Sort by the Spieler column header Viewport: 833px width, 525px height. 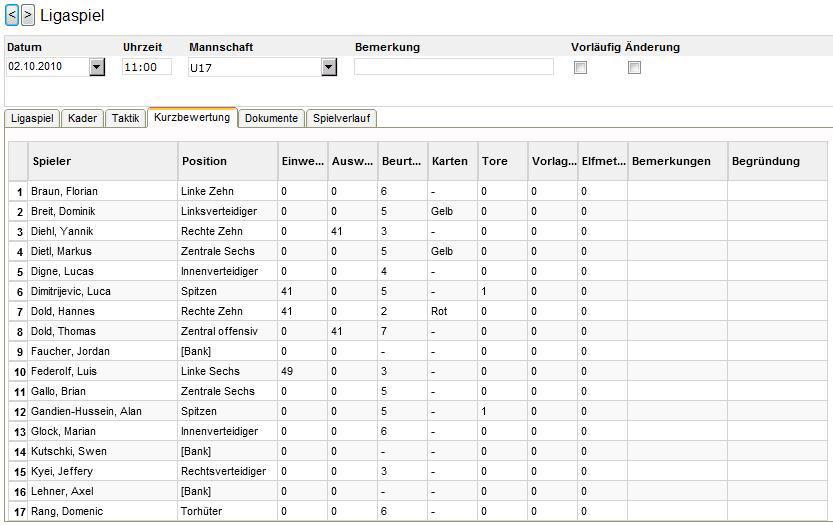point(103,161)
